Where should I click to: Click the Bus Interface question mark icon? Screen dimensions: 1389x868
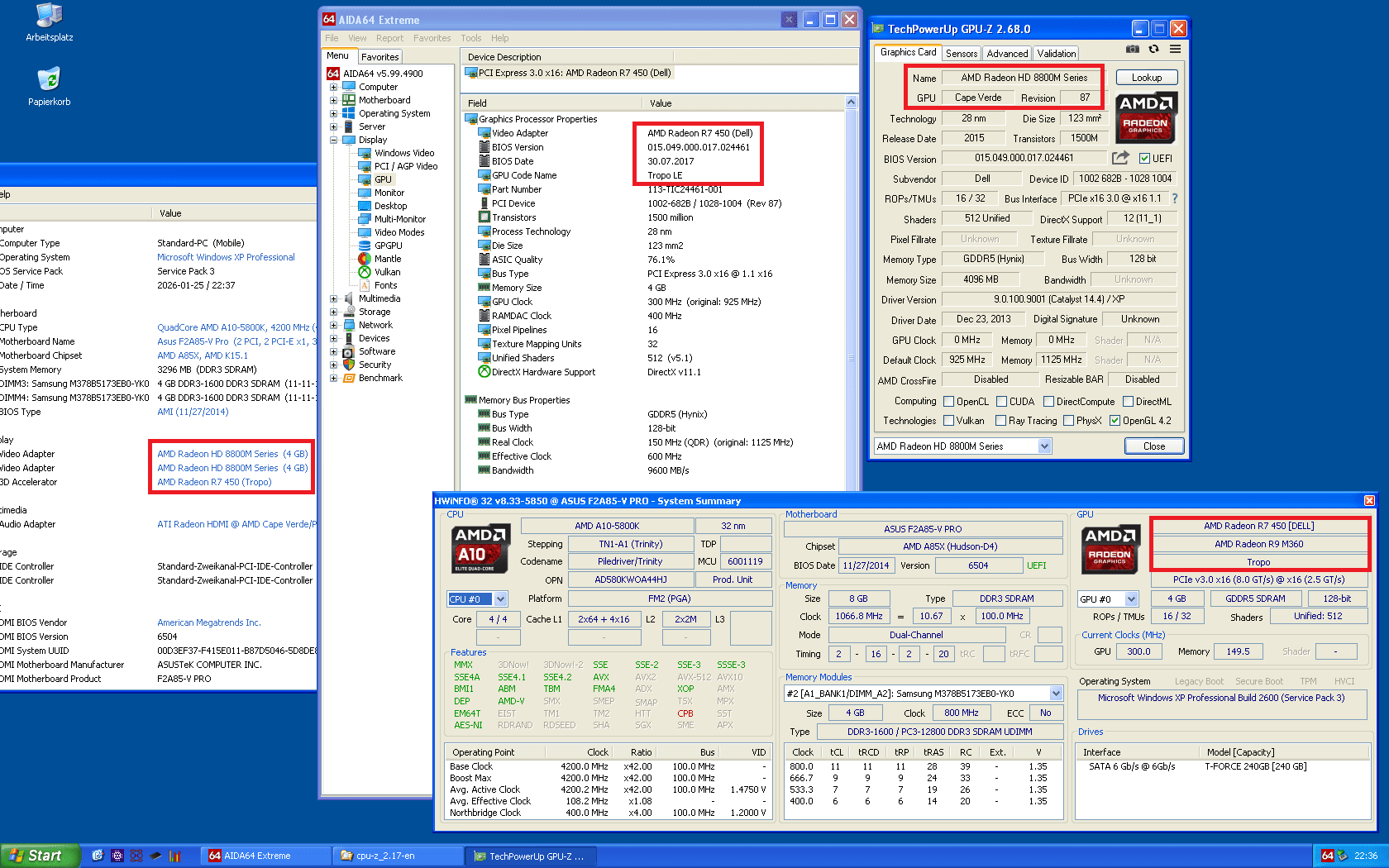click(1175, 198)
